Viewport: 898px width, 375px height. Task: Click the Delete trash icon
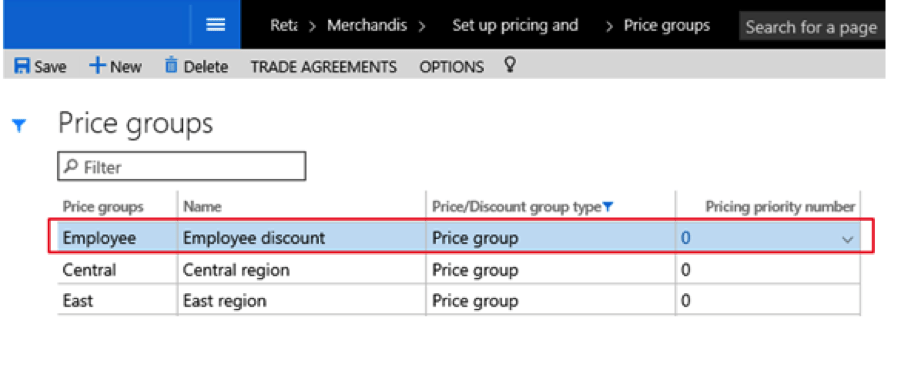[171, 66]
